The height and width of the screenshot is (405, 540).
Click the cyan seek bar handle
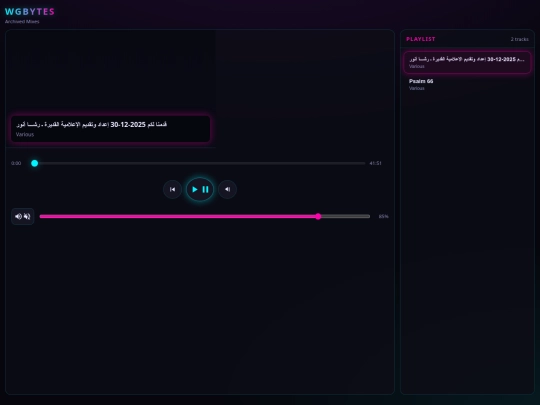point(34,163)
